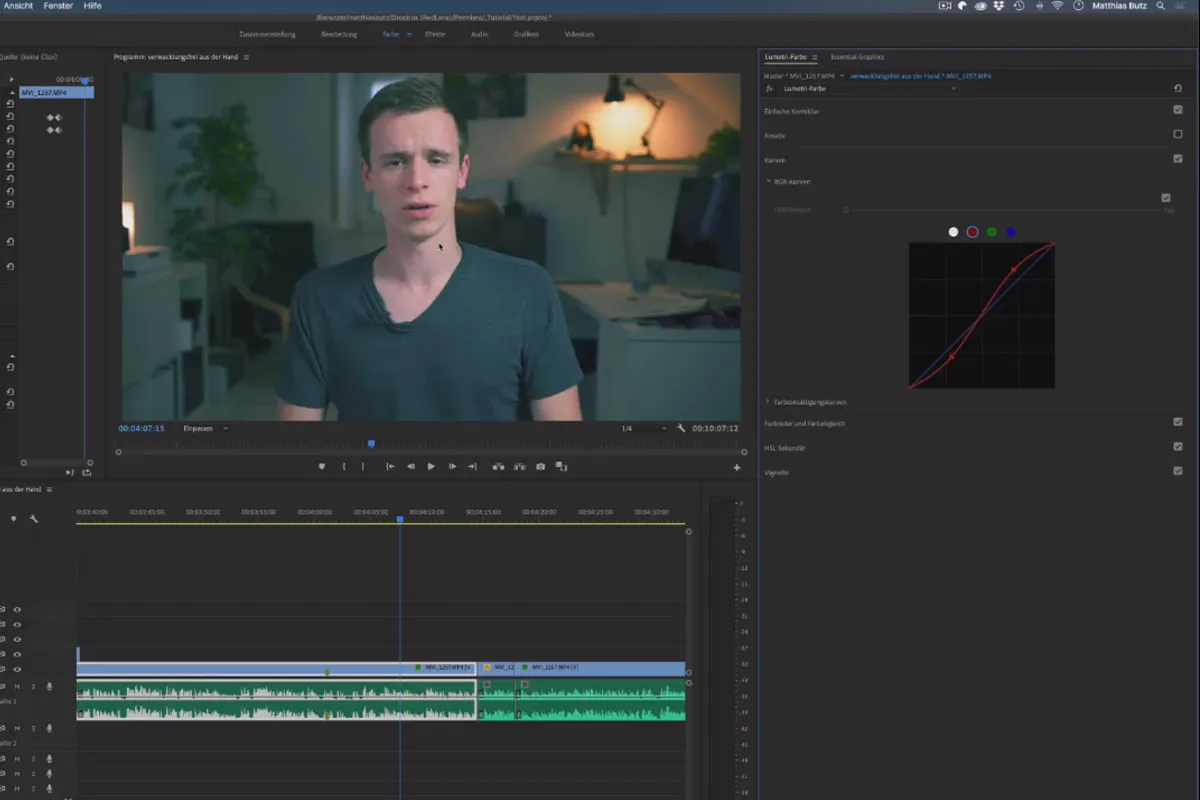Toggle the Vignette checkbox
The image size is (1200, 800).
(x=1177, y=471)
